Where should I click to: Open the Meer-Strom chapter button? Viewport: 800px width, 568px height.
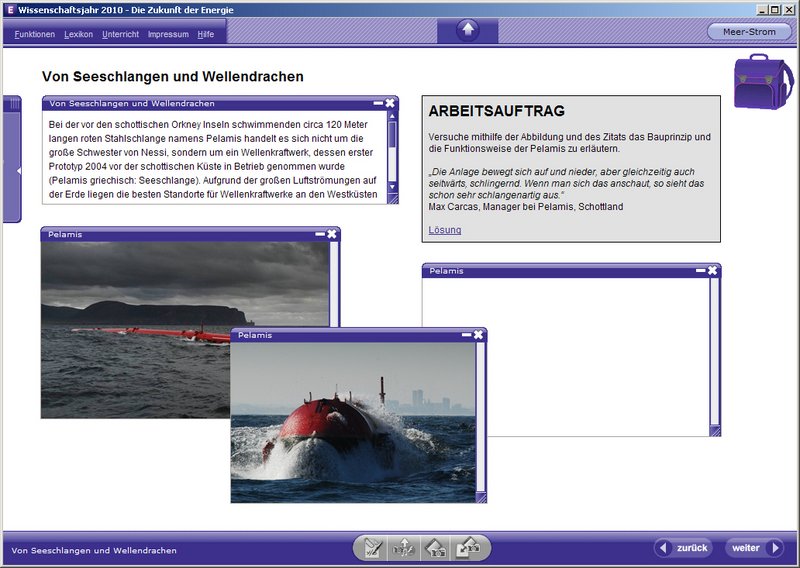pyautogui.click(x=748, y=32)
